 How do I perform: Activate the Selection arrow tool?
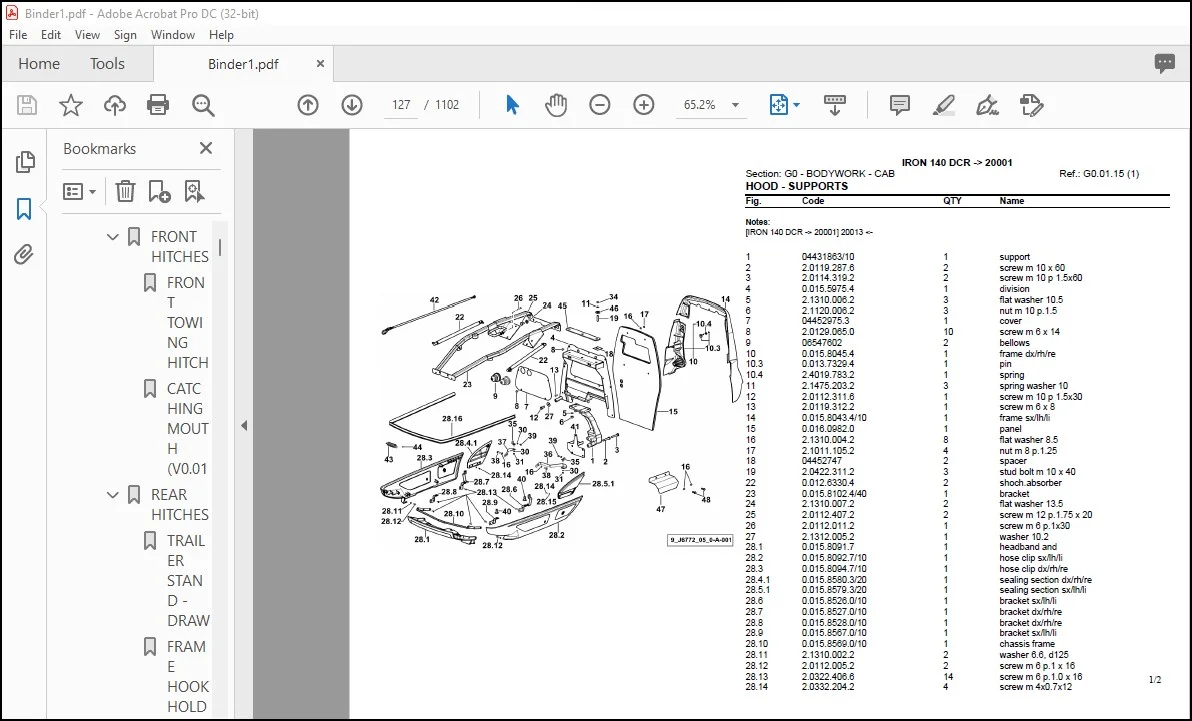pyautogui.click(x=512, y=105)
